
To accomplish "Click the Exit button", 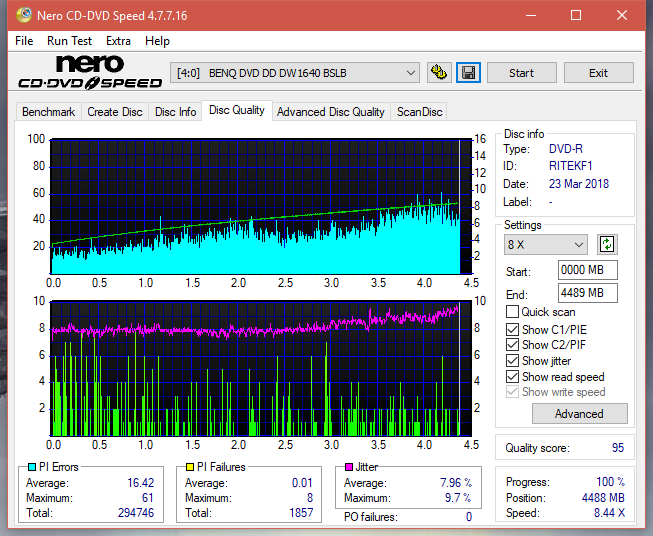I will [598, 73].
